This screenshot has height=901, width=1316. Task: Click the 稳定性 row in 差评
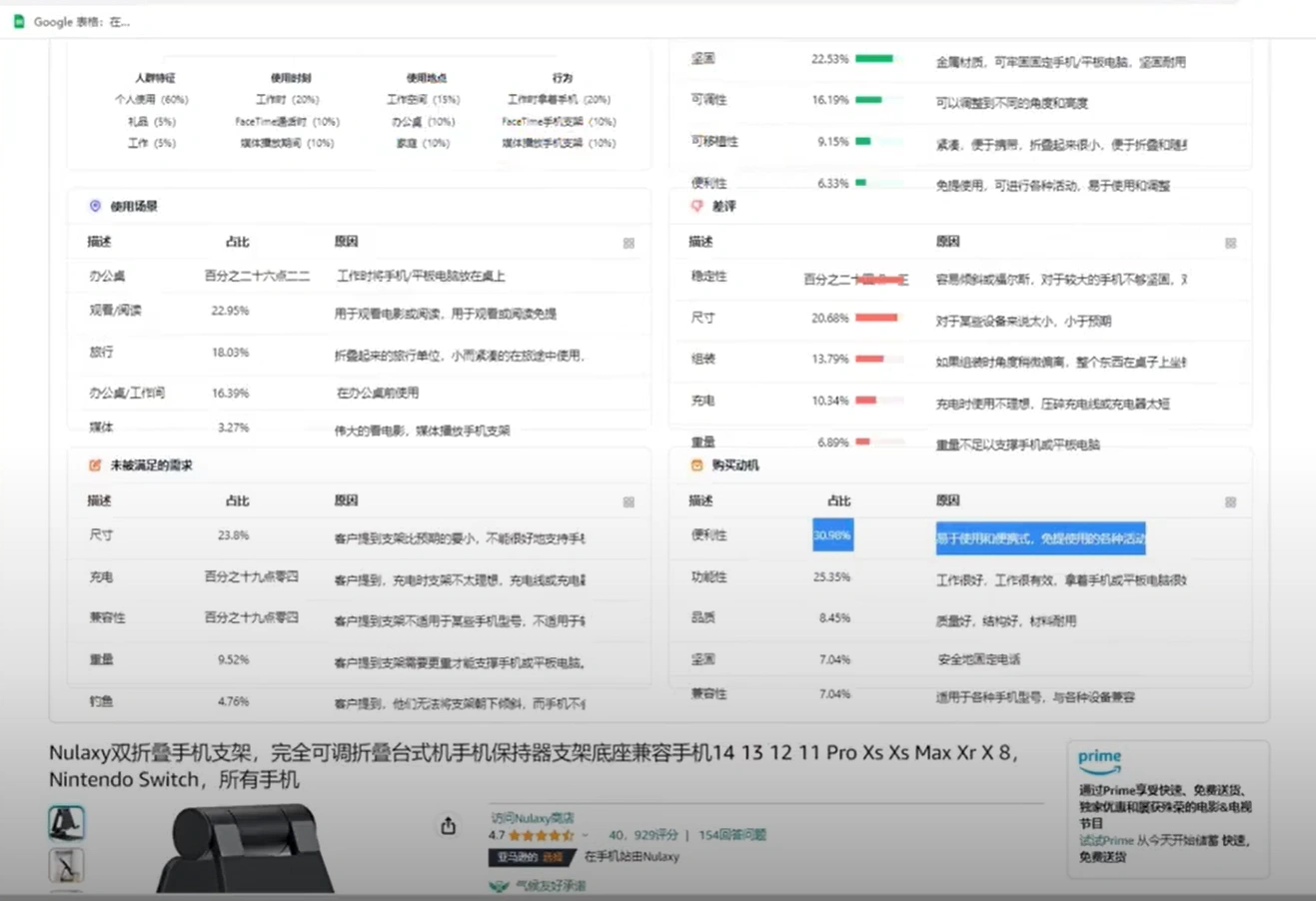(959, 278)
